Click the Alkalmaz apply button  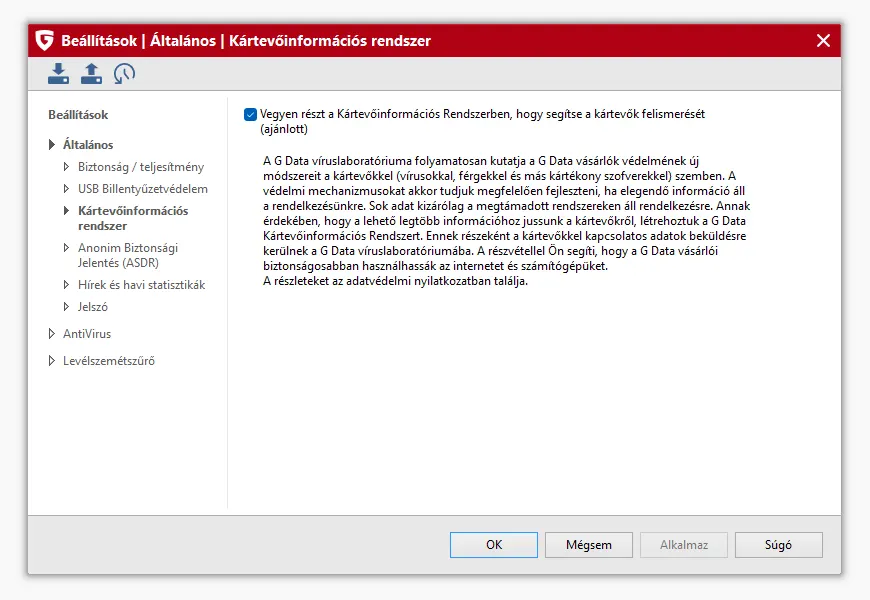pos(683,545)
